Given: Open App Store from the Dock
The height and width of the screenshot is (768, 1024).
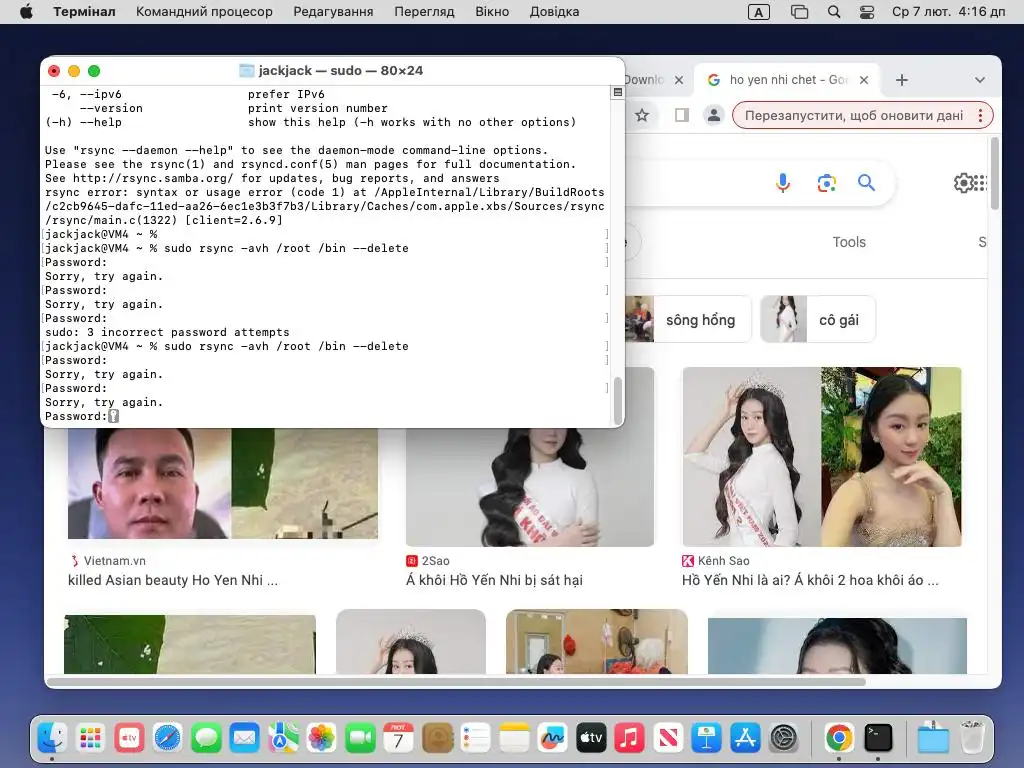Looking at the screenshot, I should coord(745,738).
